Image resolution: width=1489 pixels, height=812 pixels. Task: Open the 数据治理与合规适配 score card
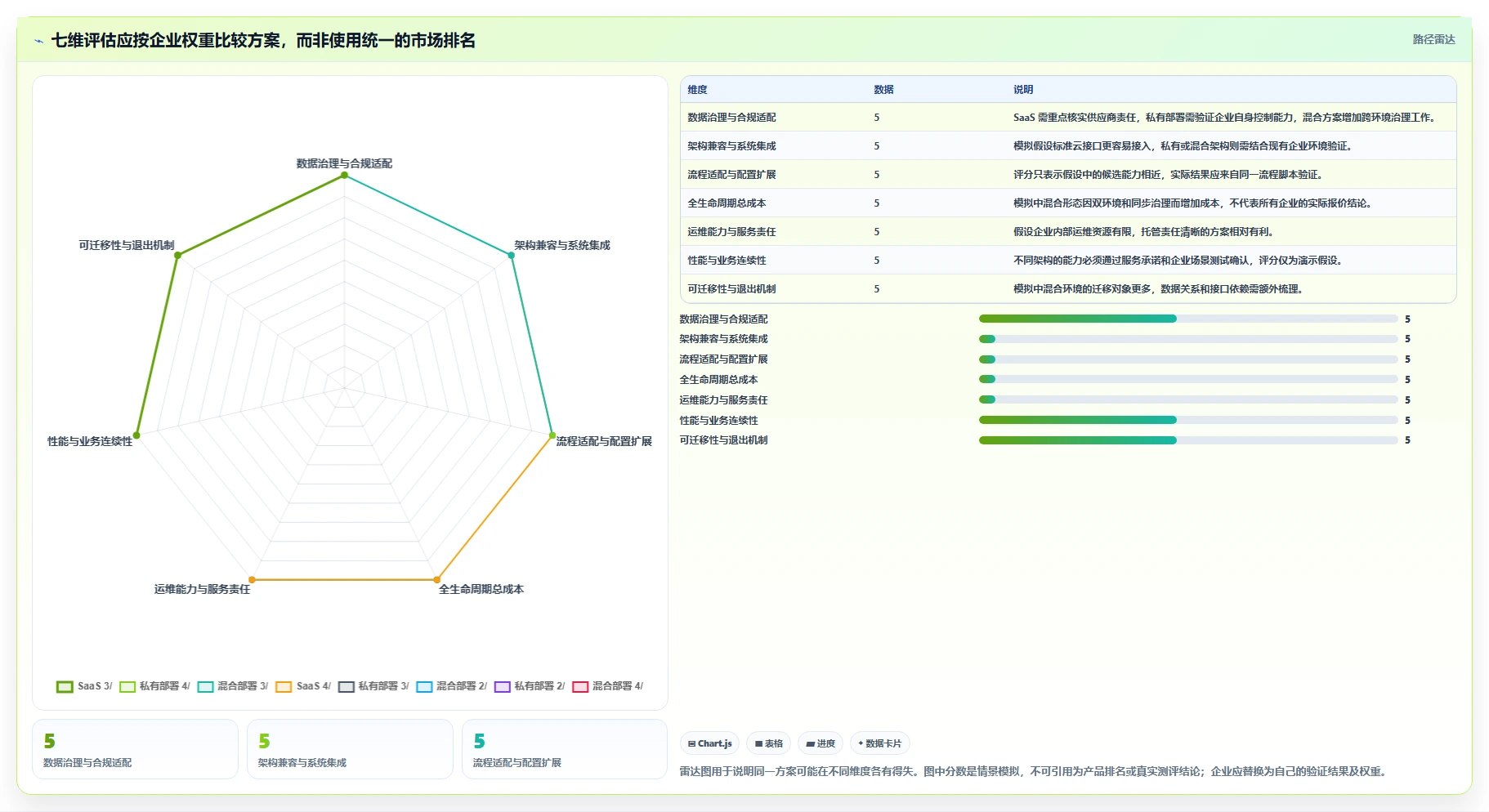pos(135,749)
